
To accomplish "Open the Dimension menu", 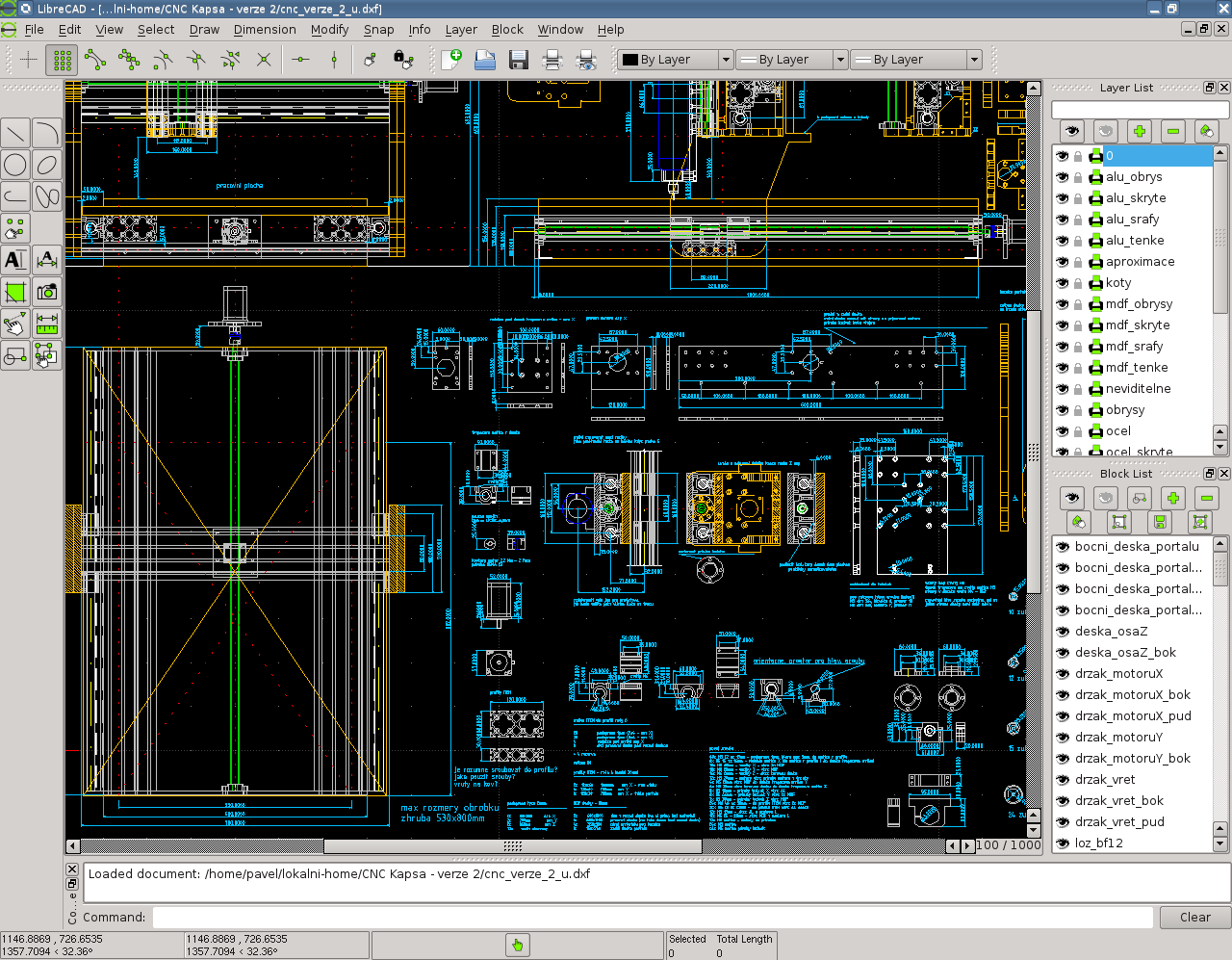I will click(x=264, y=30).
